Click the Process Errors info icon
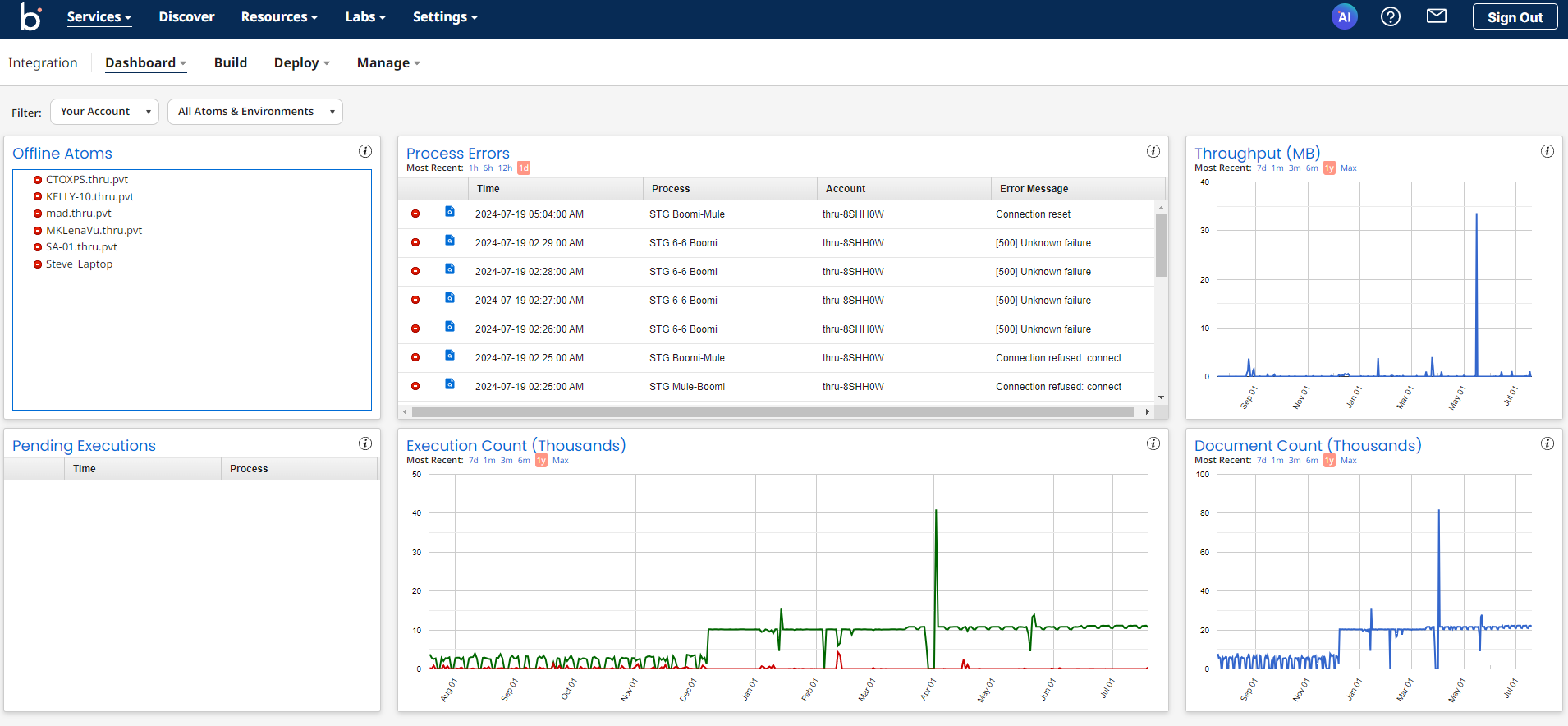Screen dimensions: 1568x726 (1153, 151)
